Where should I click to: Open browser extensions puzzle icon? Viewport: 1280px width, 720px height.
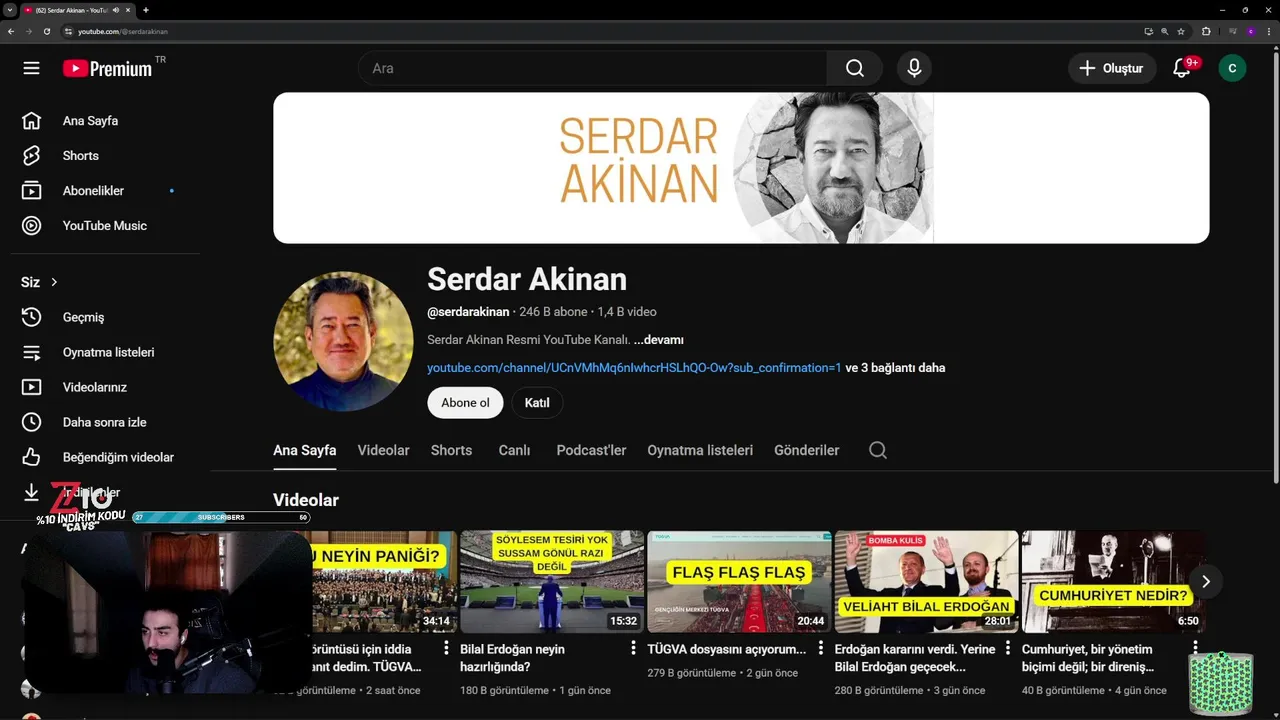(x=1206, y=31)
